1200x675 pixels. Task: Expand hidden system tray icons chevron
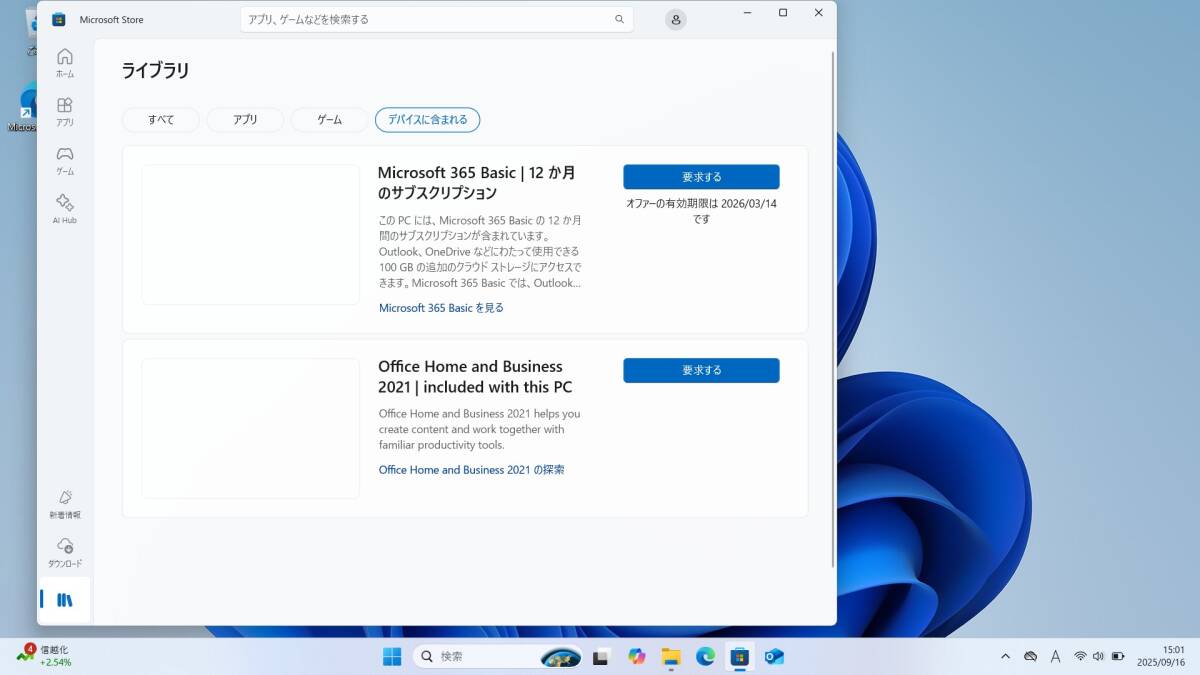pos(1005,656)
